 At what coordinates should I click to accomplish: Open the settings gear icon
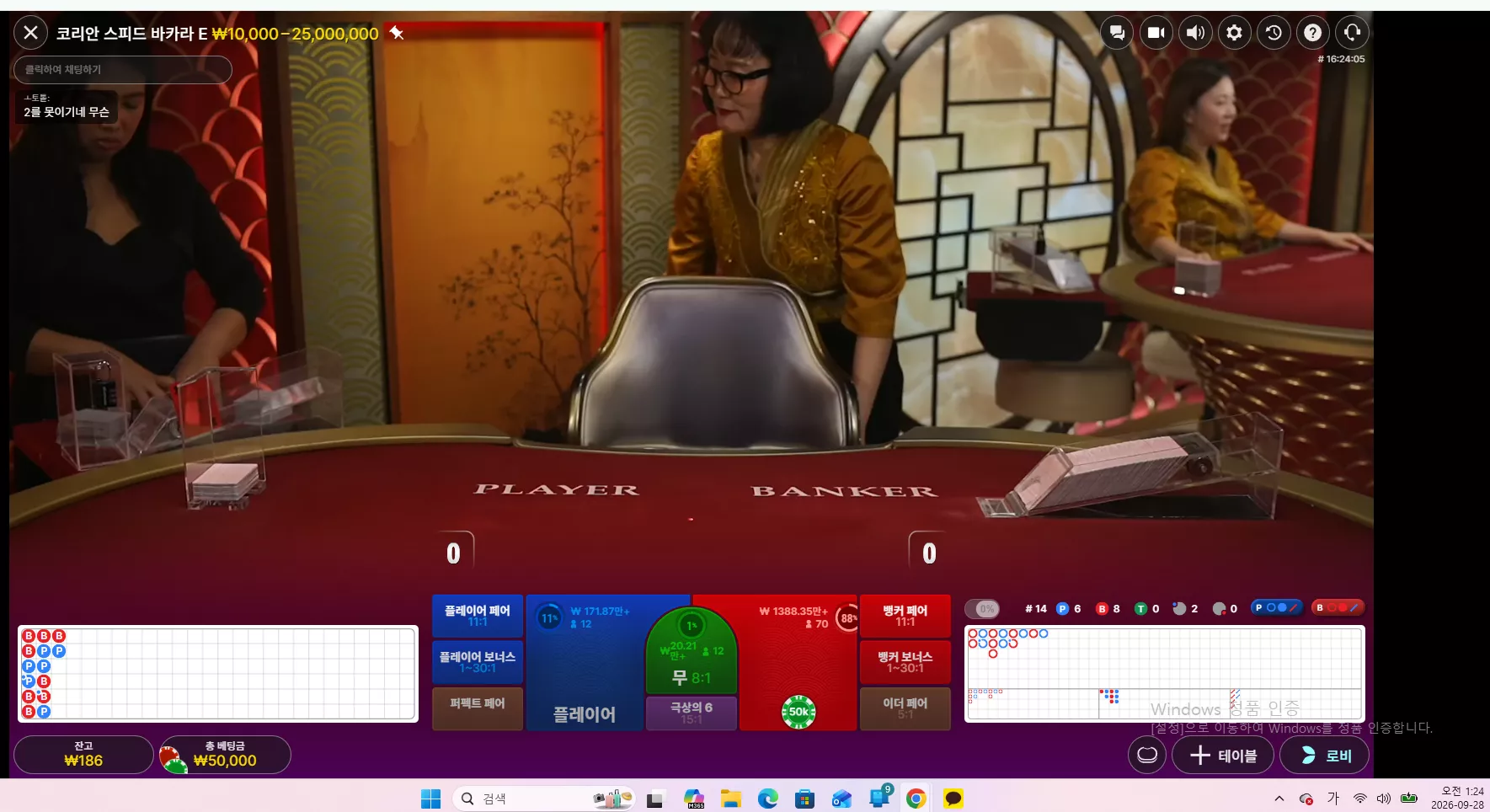[x=1234, y=33]
